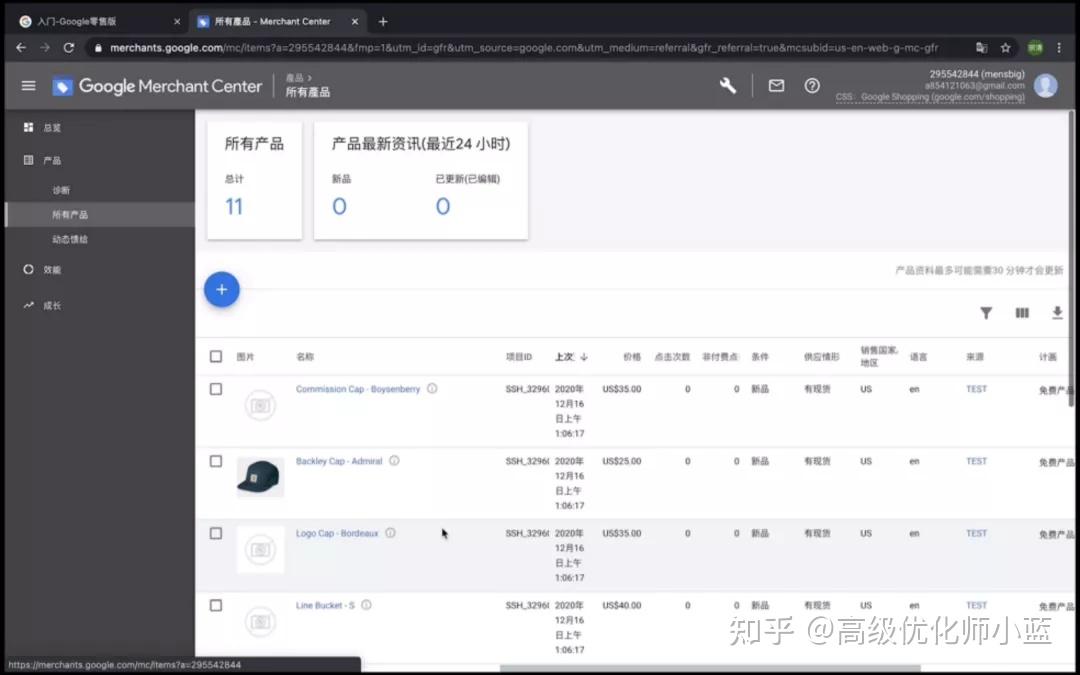Click the blue plus button to add product
The height and width of the screenshot is (675, 1080).
[x=221, y=288]
